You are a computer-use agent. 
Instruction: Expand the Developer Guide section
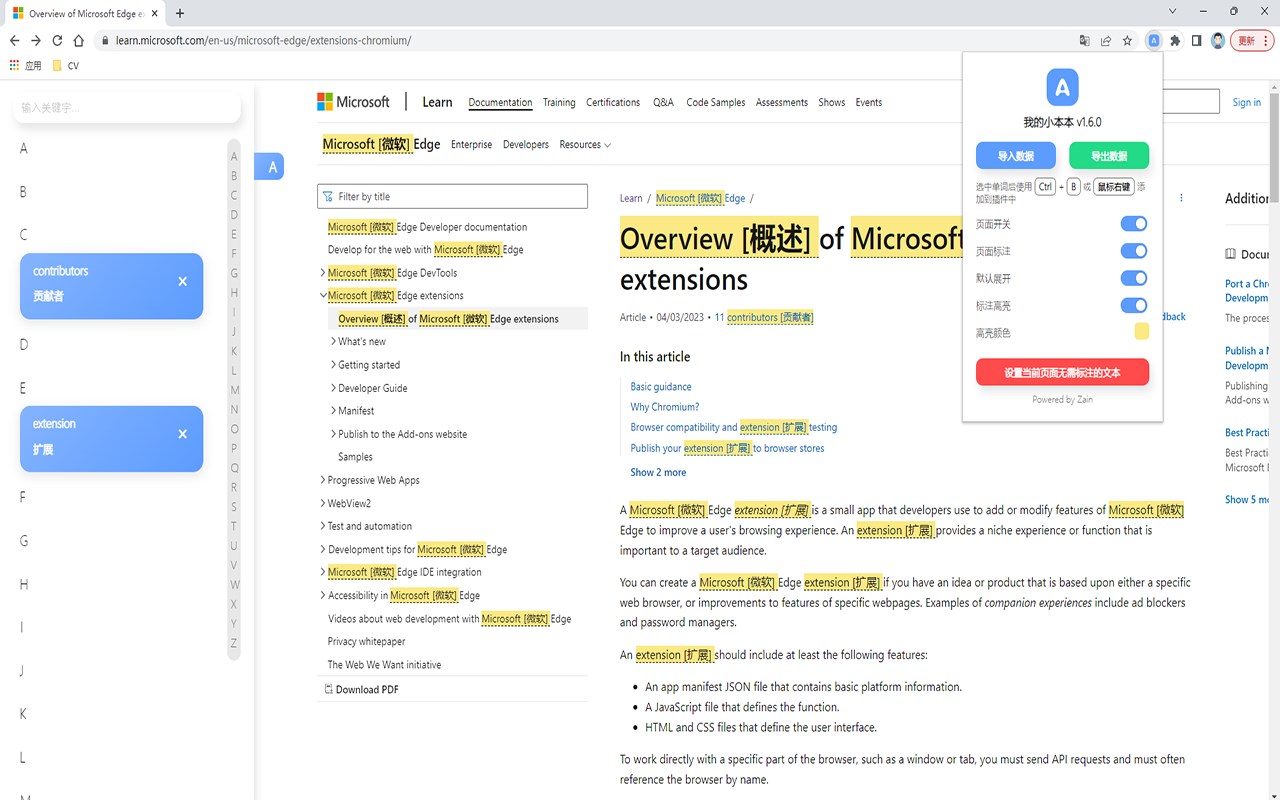(x=333, y=388)
